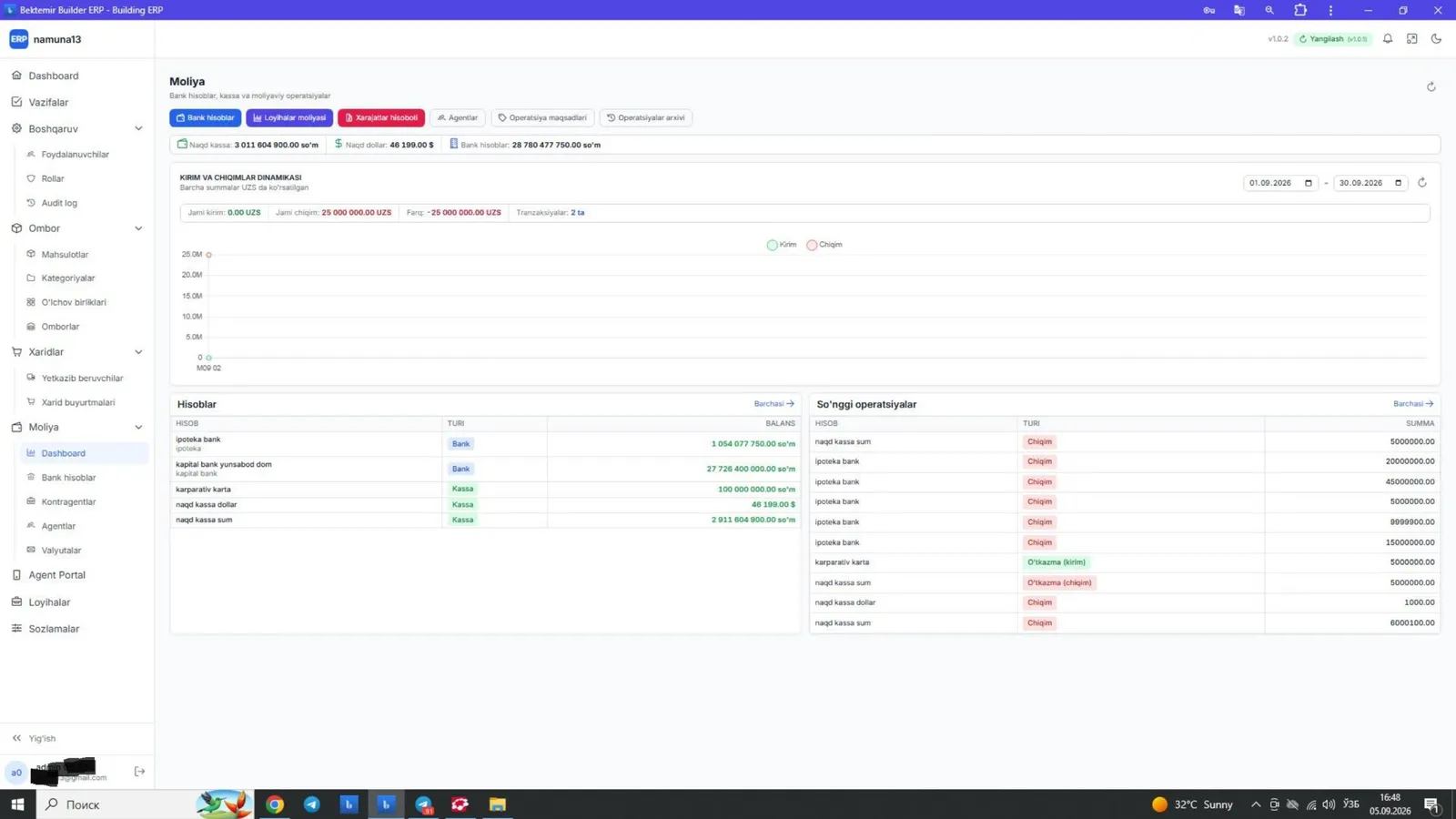Collapse Ombor section chevron
The image size is (1456, 819).
[138, 228]
